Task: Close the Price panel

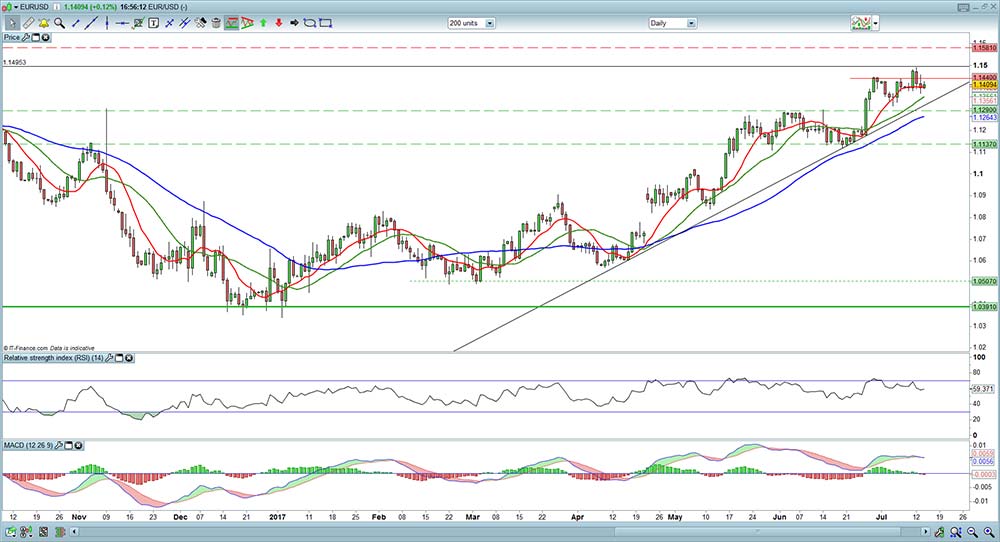Action: [x=45, y=38]
